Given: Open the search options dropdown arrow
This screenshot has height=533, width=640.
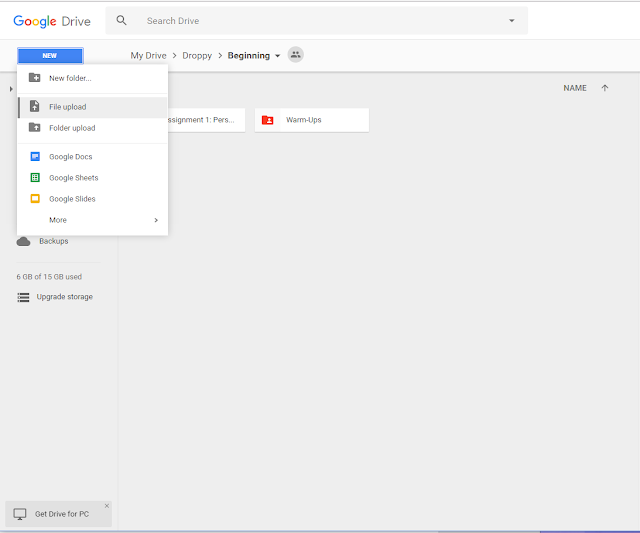Looking at the screenshot, I should click(x=511, y=21).
